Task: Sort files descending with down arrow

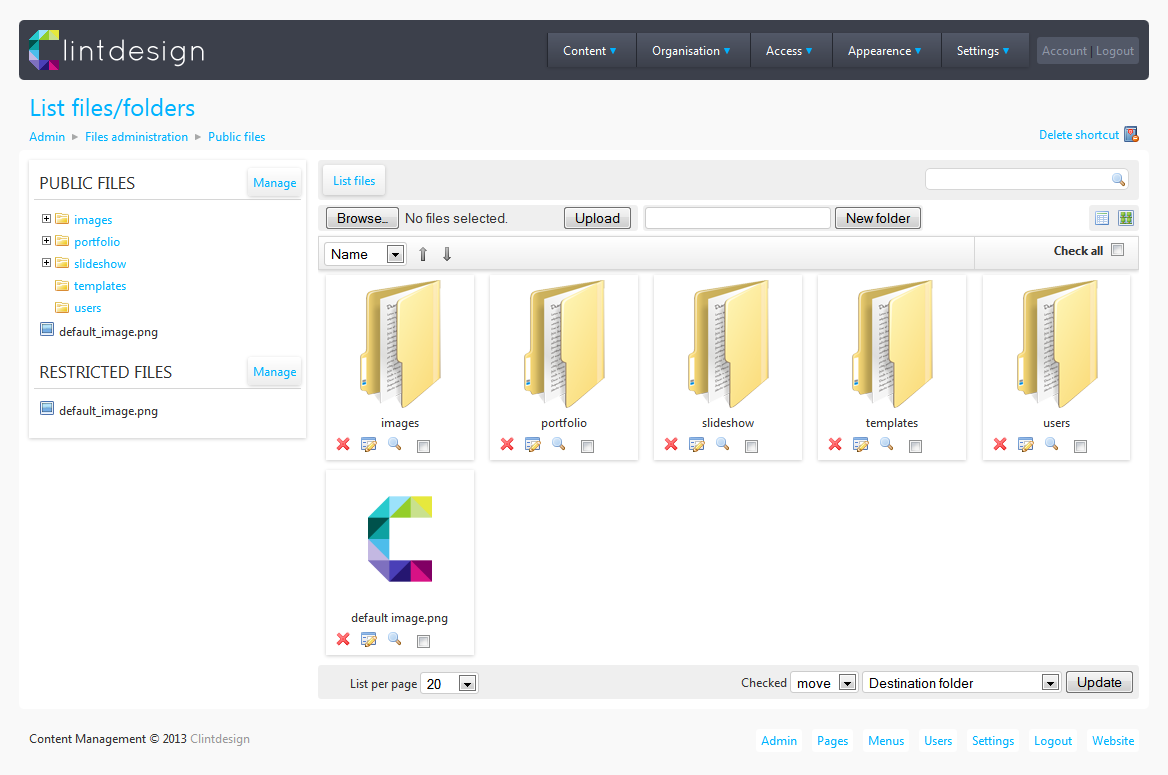Action: pyautogui.click(x=447, y=254)
